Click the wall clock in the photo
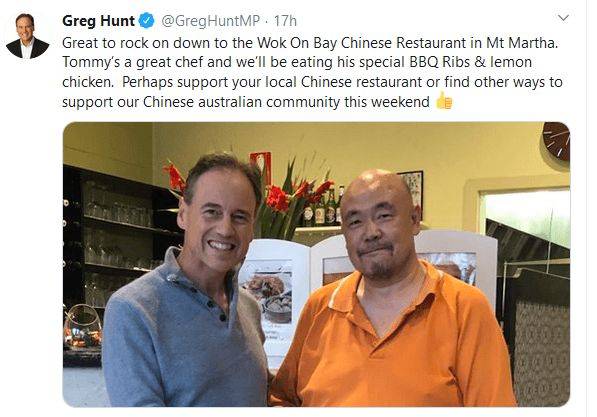Viewport: 597px width, 417px height. coord(556,141)
